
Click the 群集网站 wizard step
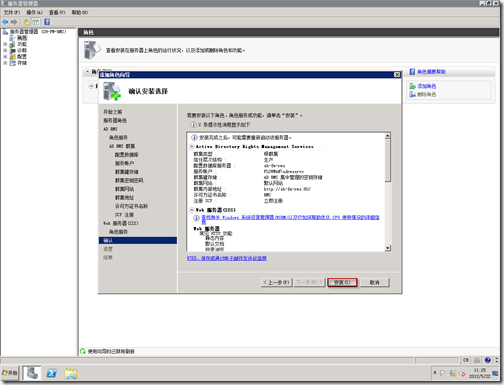(124, 189)
